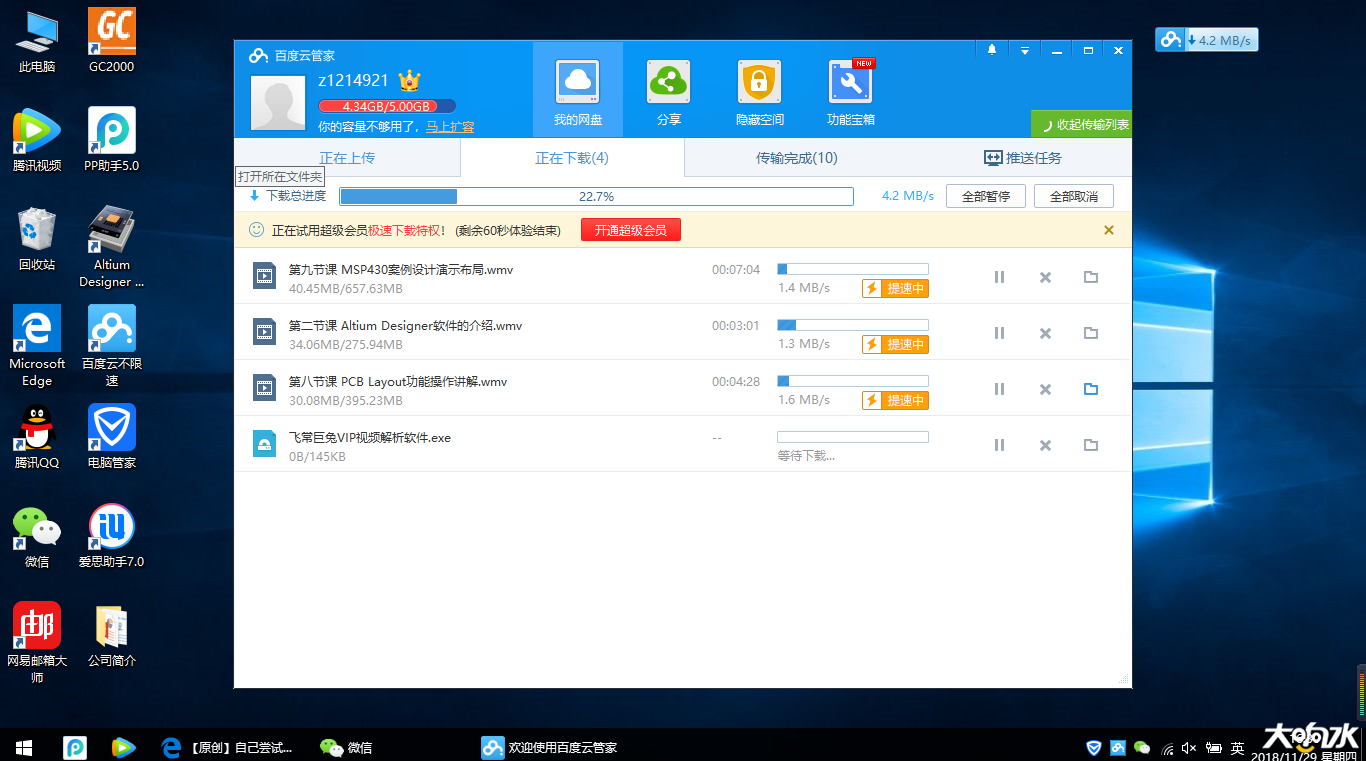This screenshot has width=1366, height=761.
Task: Switch to the 推送任务 tab
Action: tap(1022, 158)
